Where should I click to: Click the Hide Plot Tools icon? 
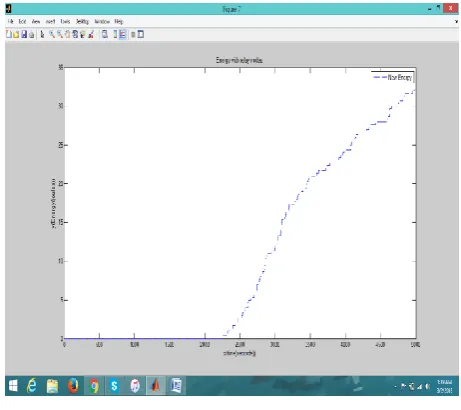click(x=133, y=34)
